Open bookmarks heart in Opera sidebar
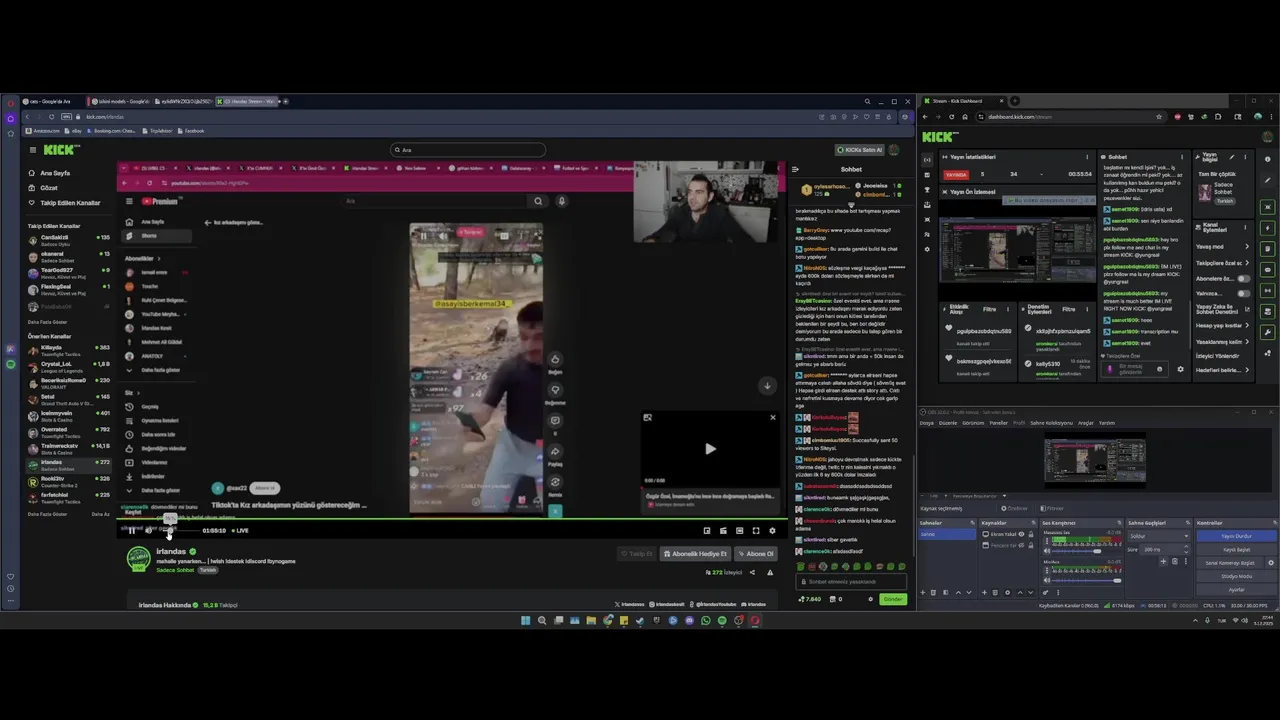This screenshot has height=720, width=1280. [x=10, y=577]
